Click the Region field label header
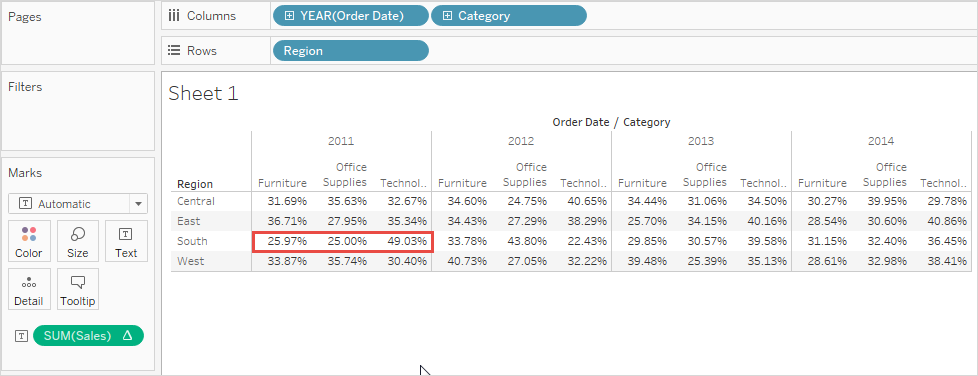 point(195,184)
